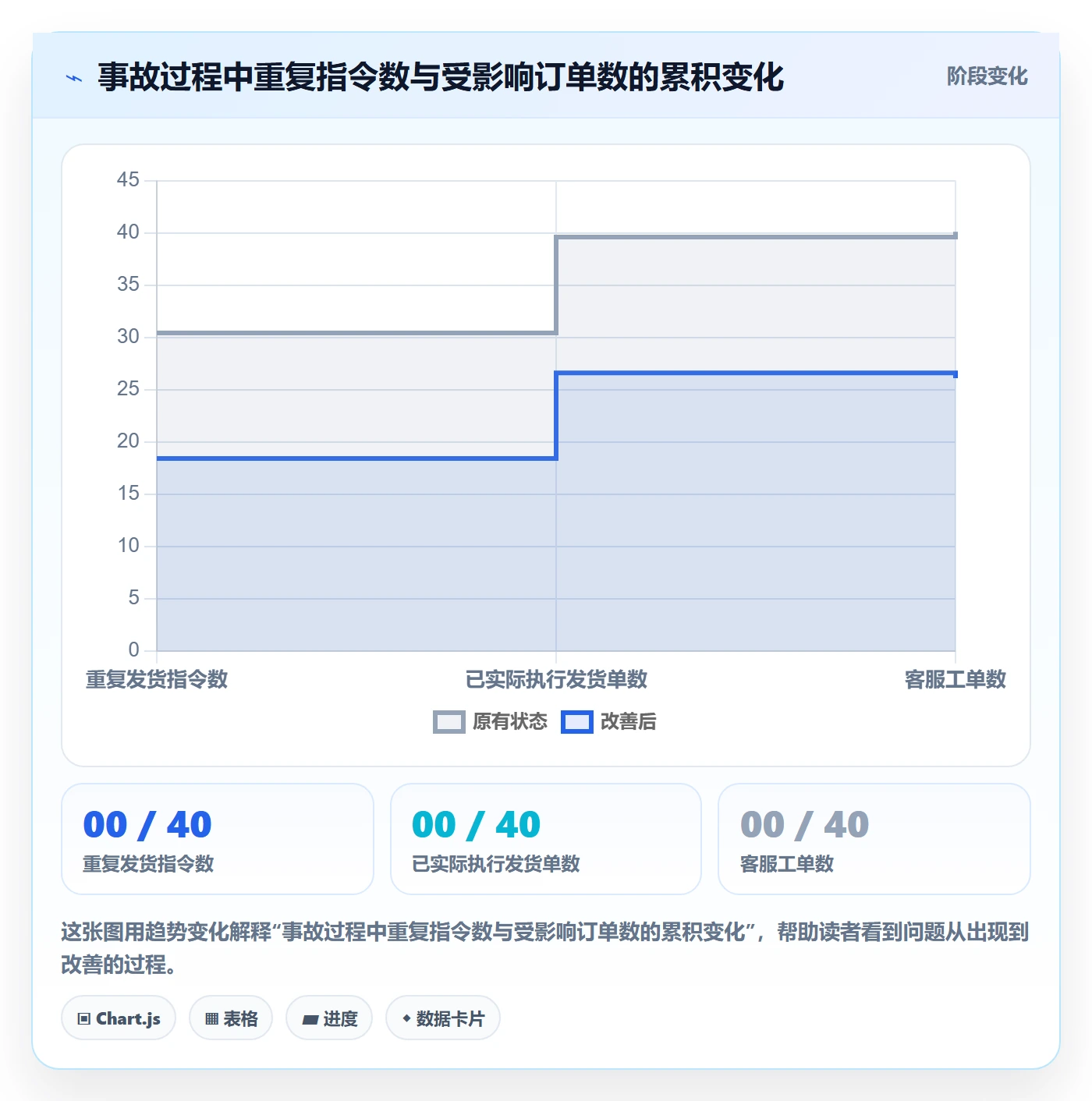Click the x-axis label 重复发货指令数
Screen dimensions: 1092x1101
[157, 680]
